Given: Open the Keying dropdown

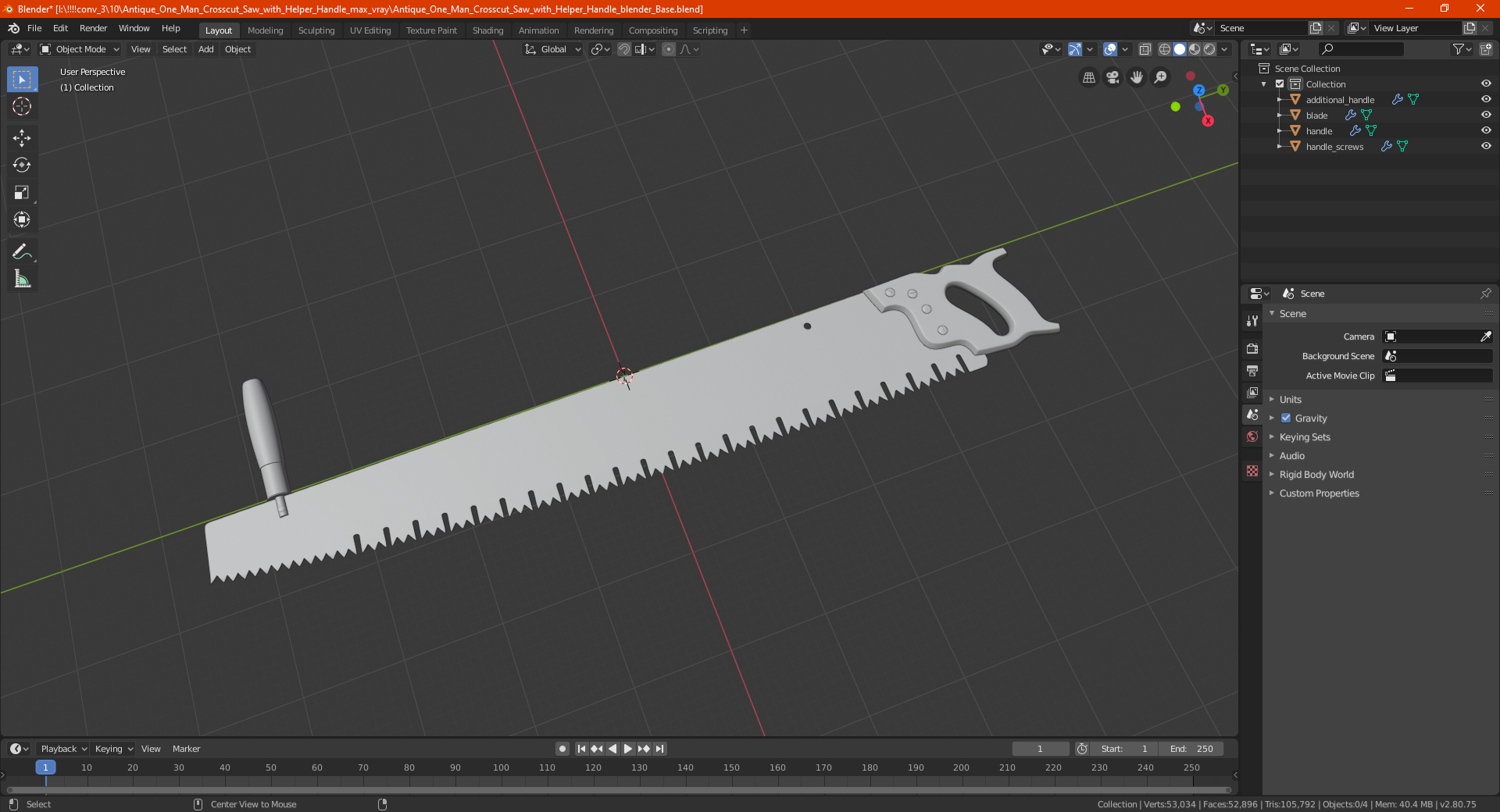Looking at the screenshot, I should [113, 749].
